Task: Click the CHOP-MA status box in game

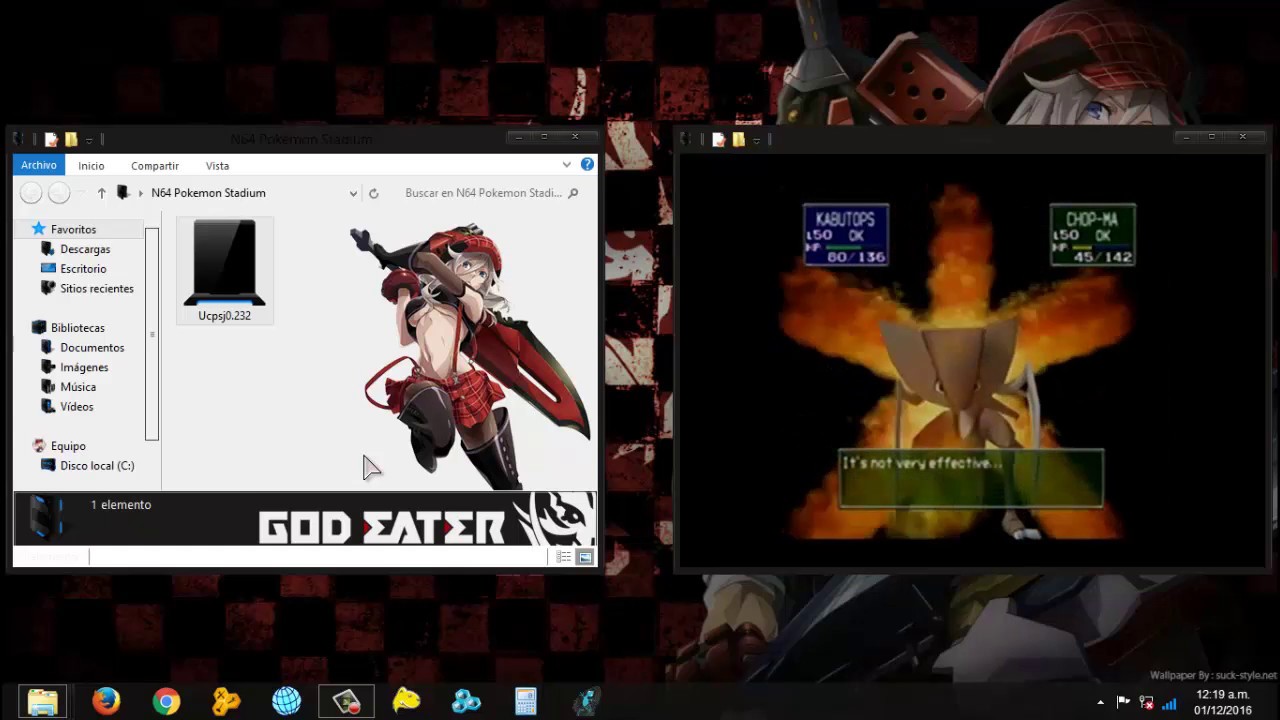Action: coord(1092,235)
